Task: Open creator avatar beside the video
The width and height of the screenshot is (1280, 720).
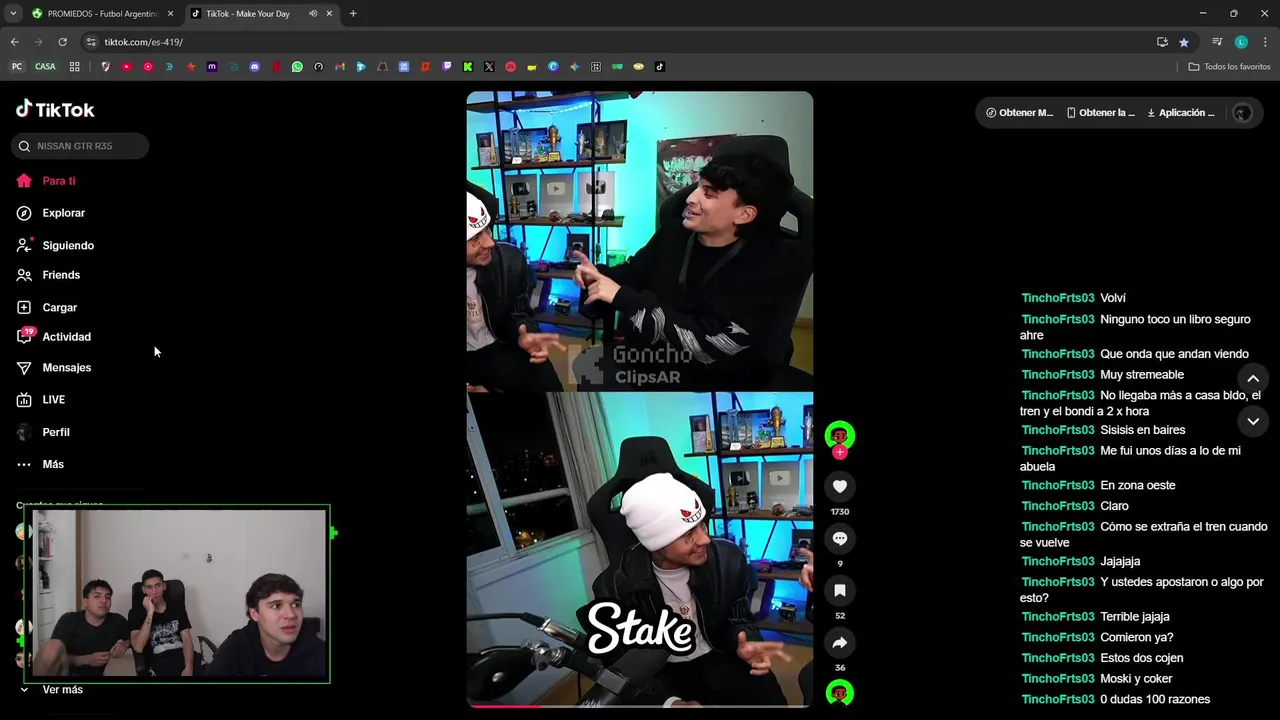Action: pyautogui.click(x=840, y=435)
